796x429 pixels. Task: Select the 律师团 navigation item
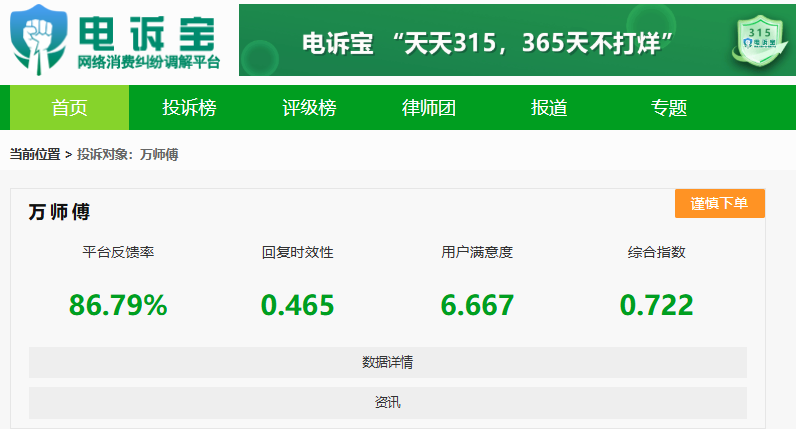(x=429, y=108)
